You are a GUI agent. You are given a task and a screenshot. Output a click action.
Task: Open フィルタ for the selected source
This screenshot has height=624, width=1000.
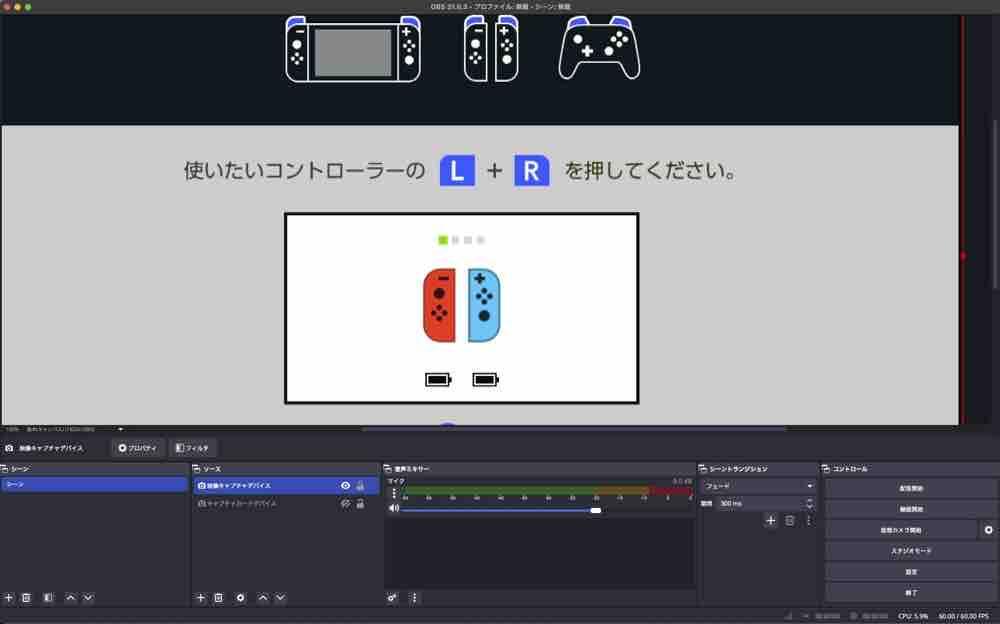[x=192, y=448]
